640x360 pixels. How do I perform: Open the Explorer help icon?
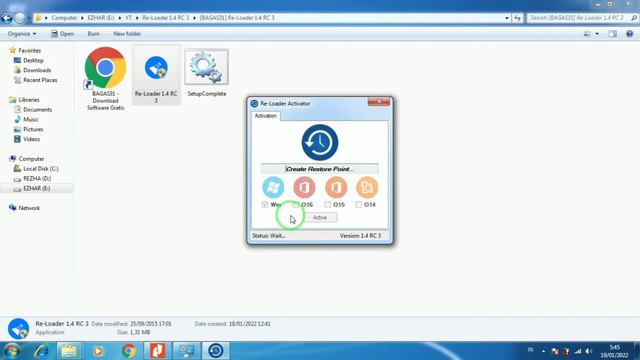(x=629, y=34)
